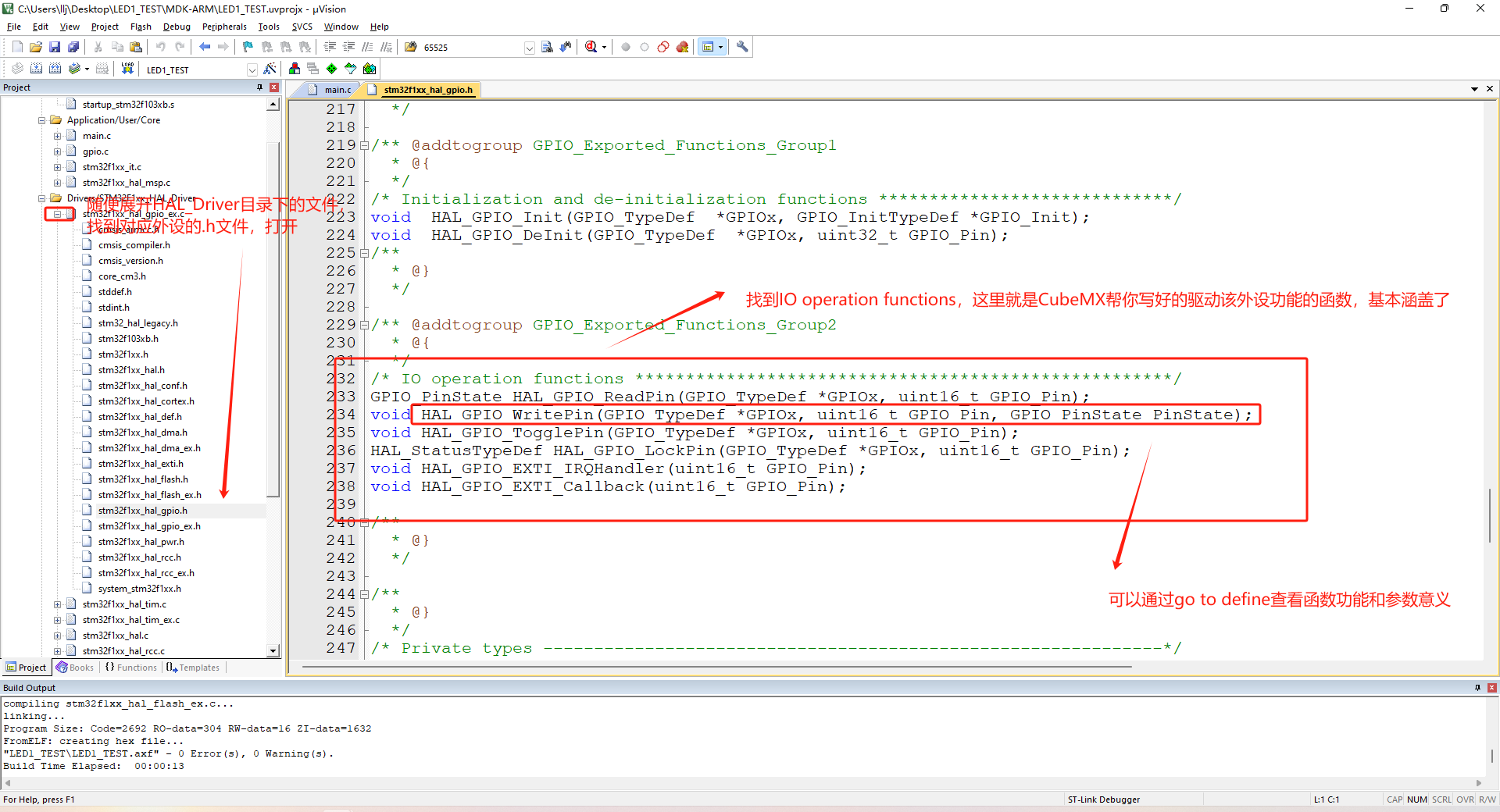This screenshot has width=1500, height=812.
Task: Open Find in Files
Action: [x=411, y=47]
